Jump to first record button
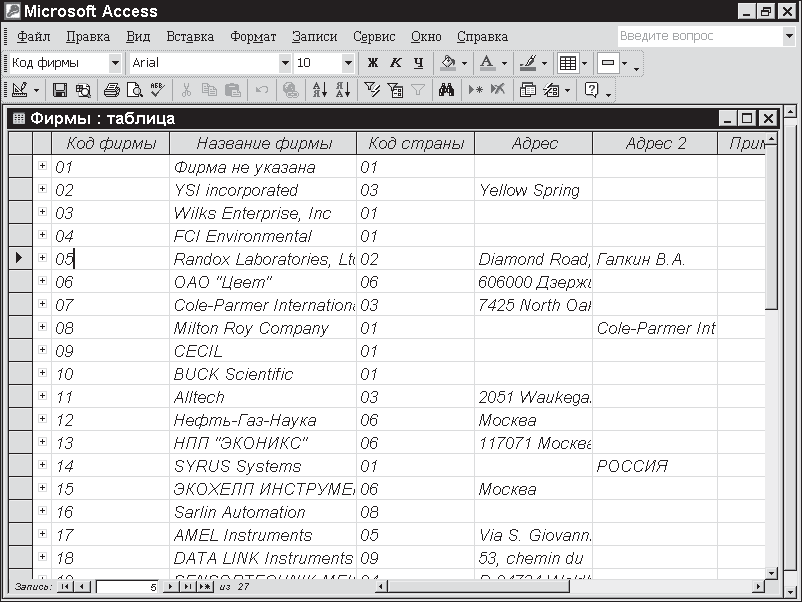The width and height of the screenshot is (802, 602). tap(66, 587)
